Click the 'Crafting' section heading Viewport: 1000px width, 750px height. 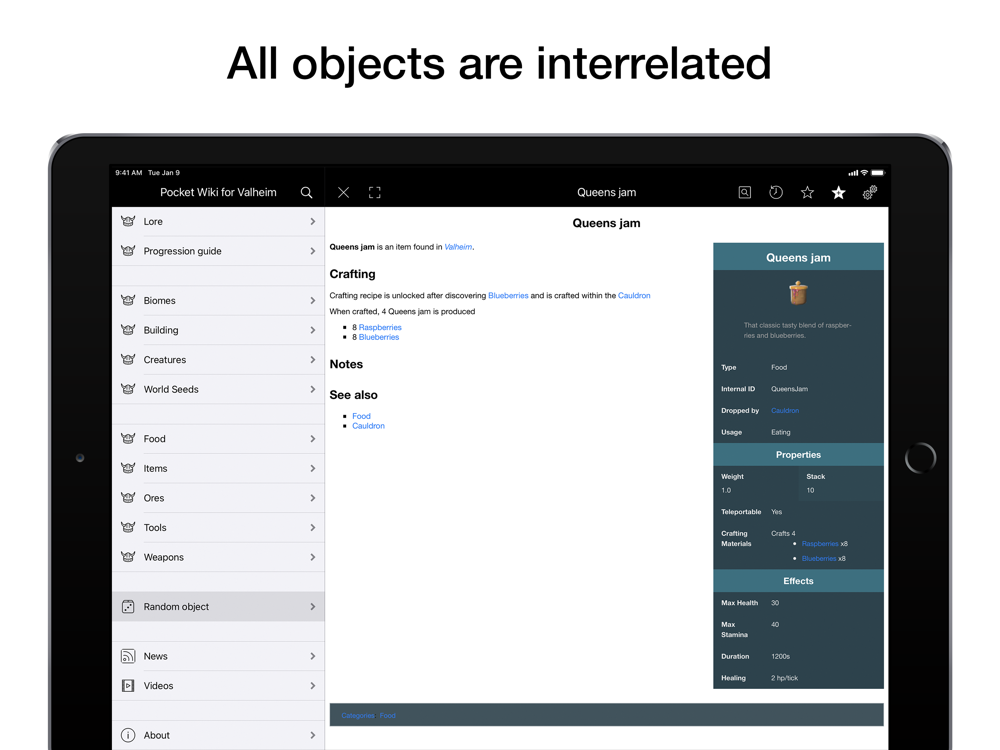pyautogui.click(x=352, y=274)
